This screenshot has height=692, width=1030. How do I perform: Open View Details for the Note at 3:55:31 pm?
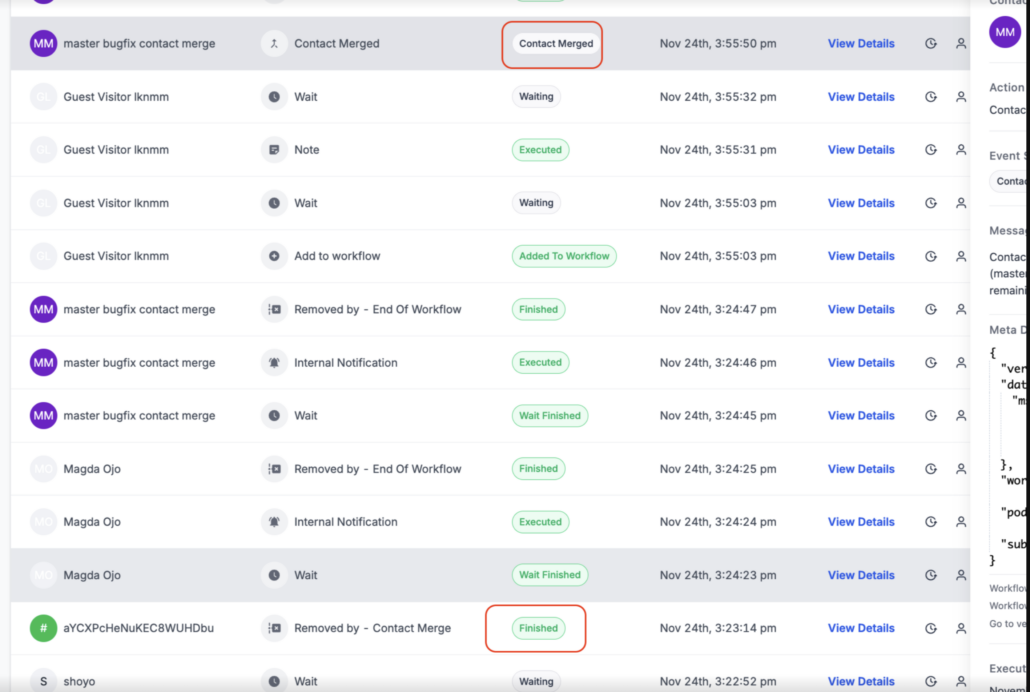861,150
